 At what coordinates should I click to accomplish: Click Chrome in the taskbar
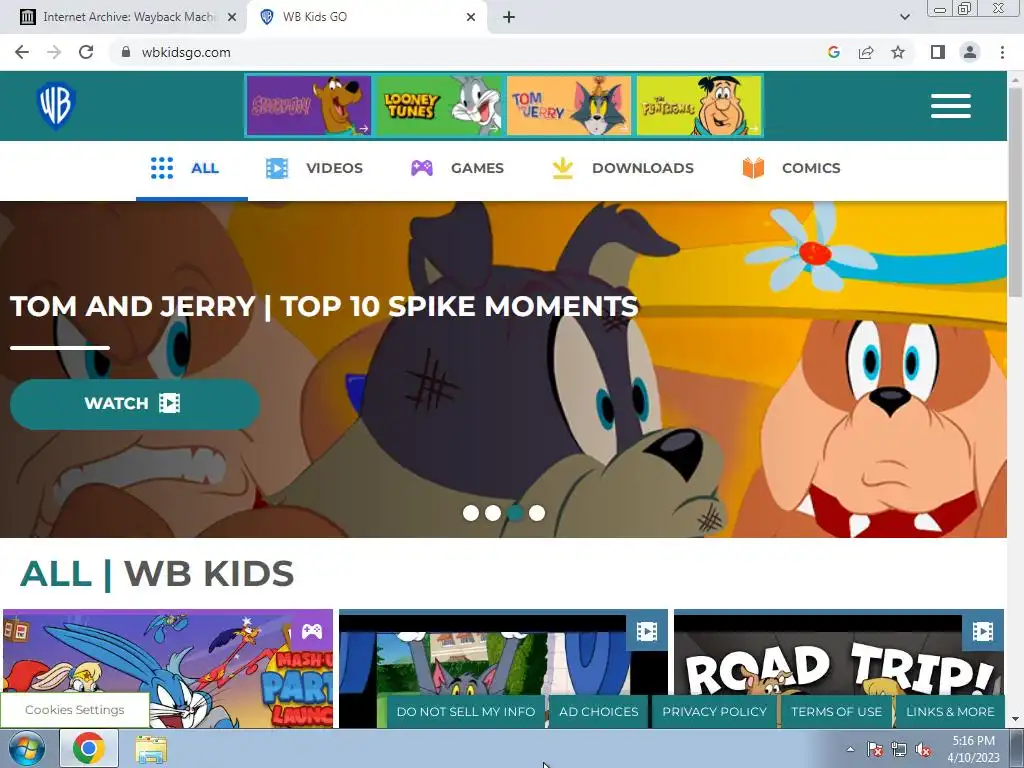tap(89, 748)
